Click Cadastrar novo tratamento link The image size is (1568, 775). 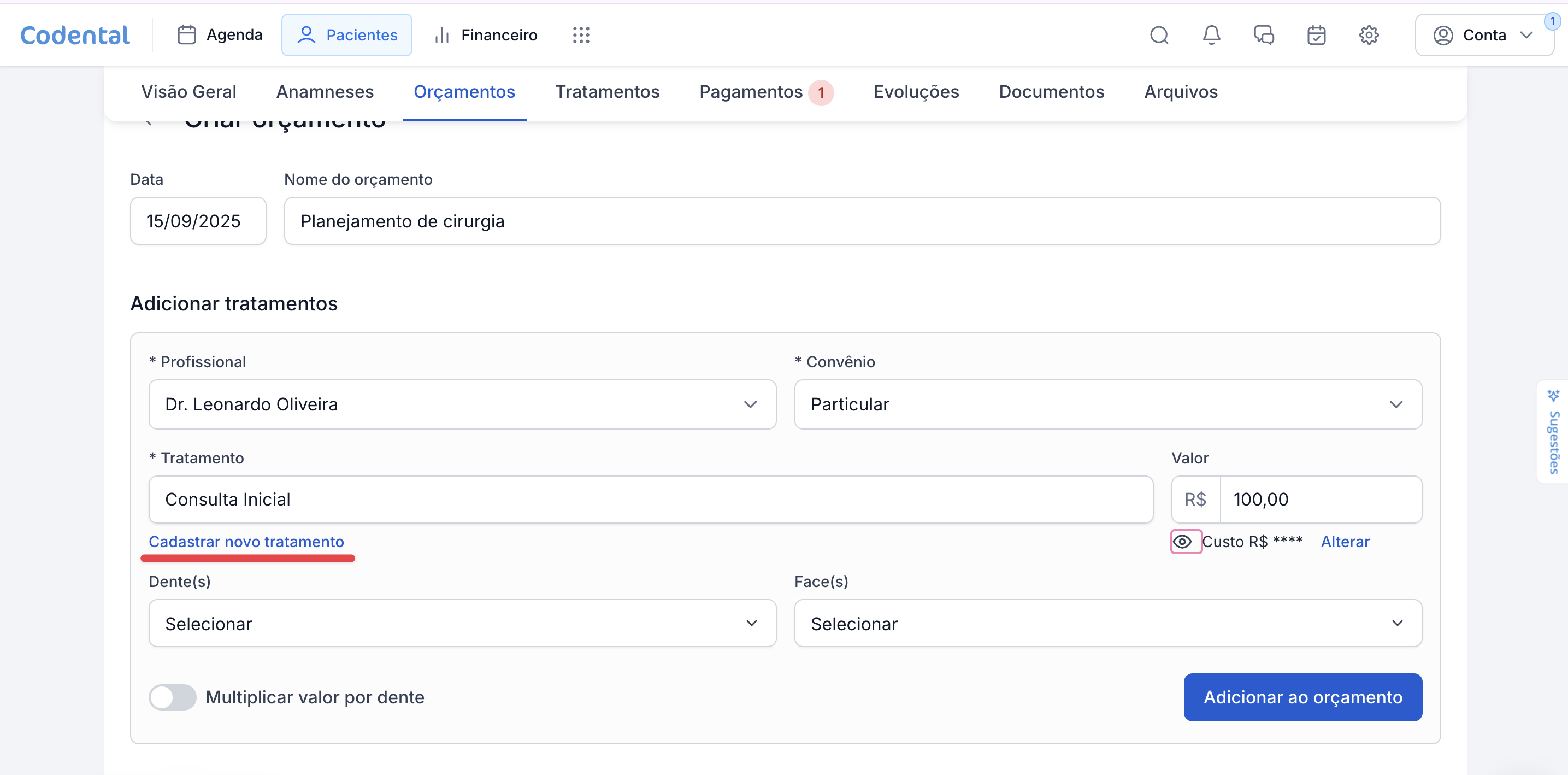246,542
